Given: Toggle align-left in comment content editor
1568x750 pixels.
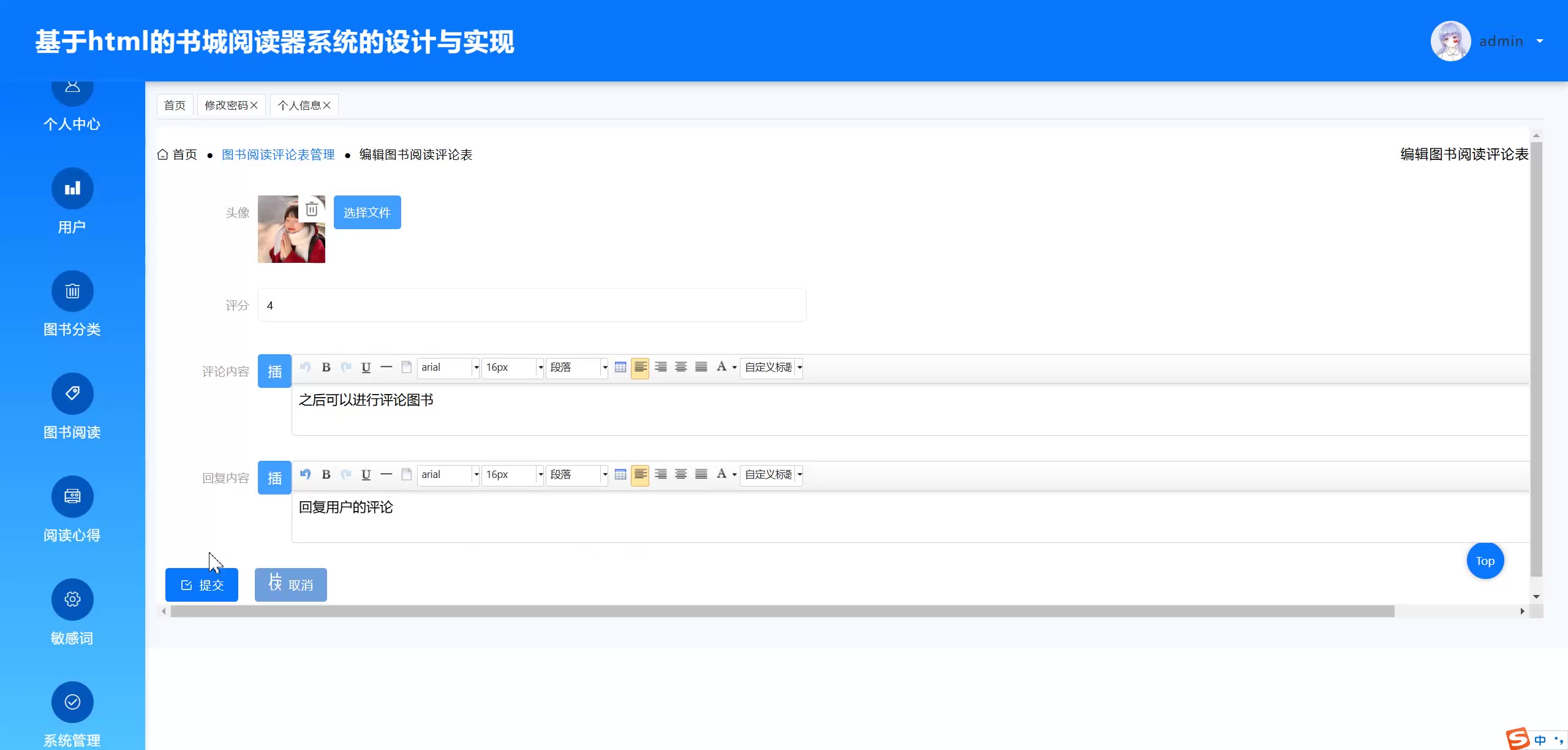Looking at the screenshot, I should pyautogui.click(x=640, y=367).
